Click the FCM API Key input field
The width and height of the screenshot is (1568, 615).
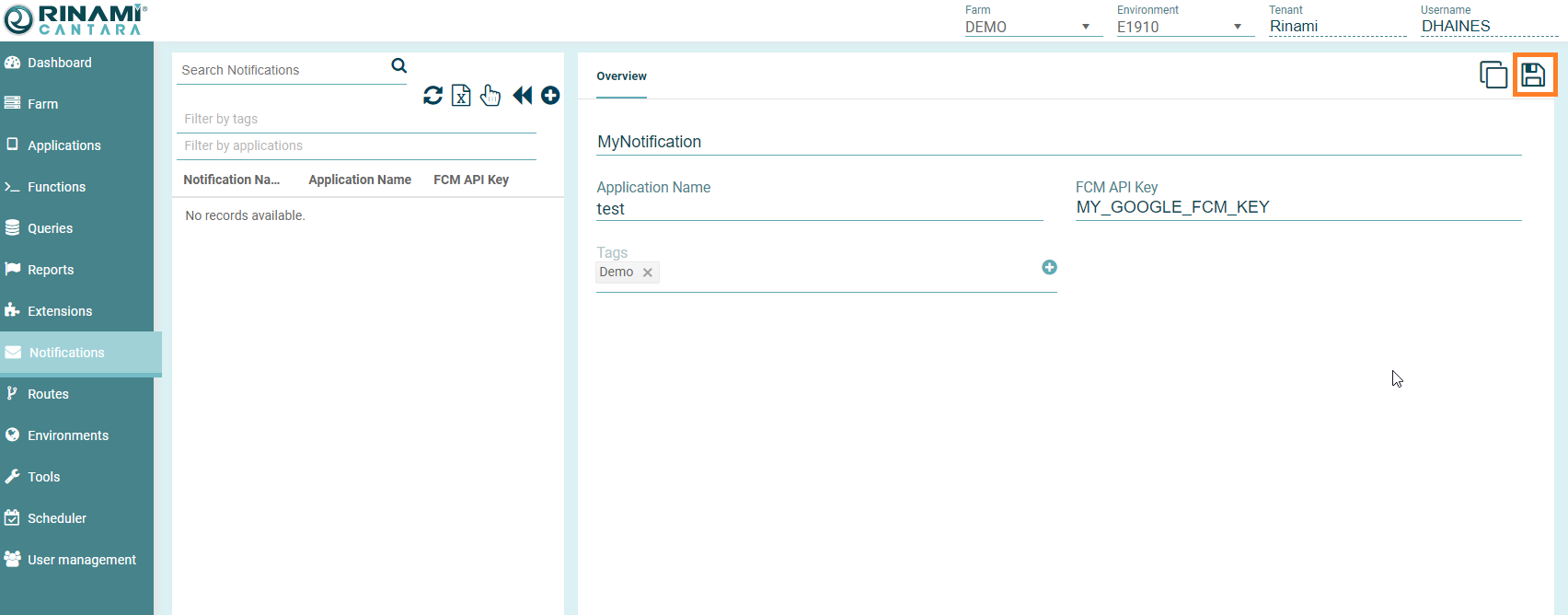coord(1297,207)
